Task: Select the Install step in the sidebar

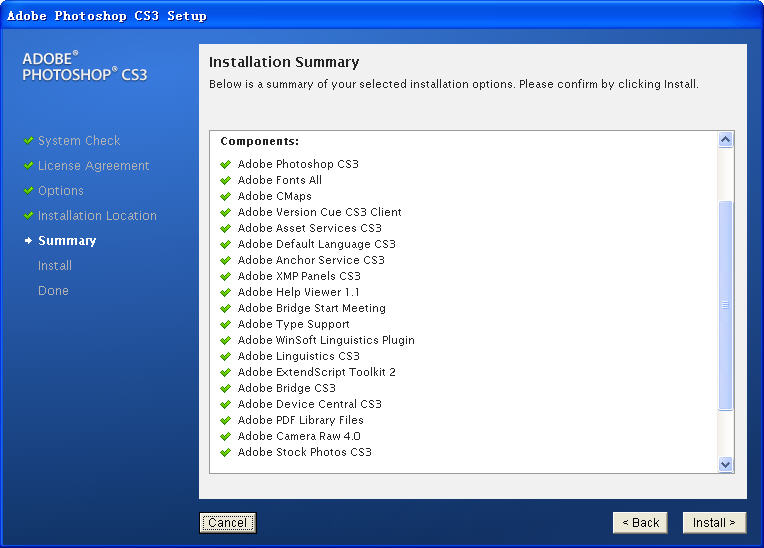Action: tap(55, 265)
